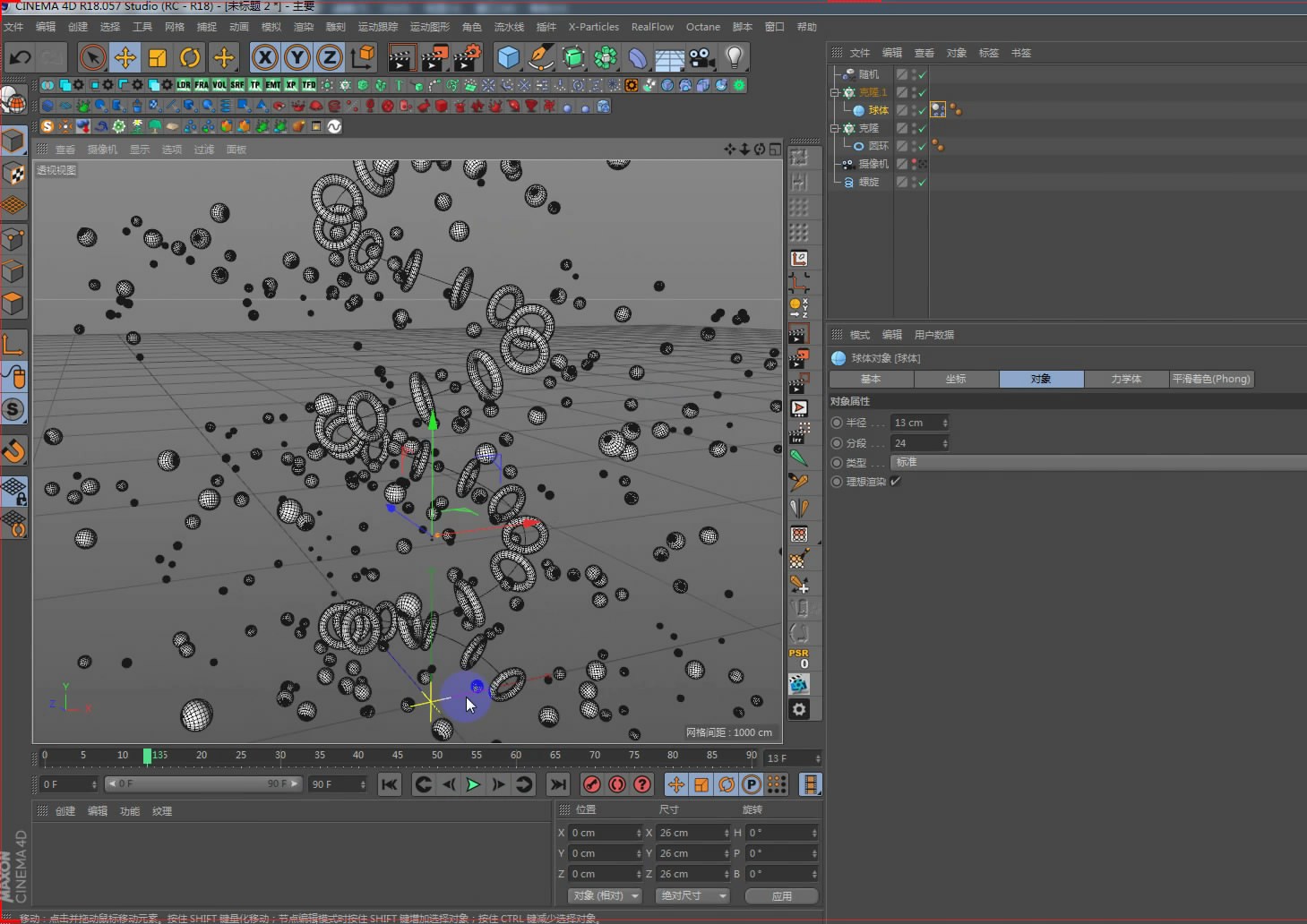Screen dimensions: 1307x924
Task: Click the light bulb icon
Action: (734, 58)
